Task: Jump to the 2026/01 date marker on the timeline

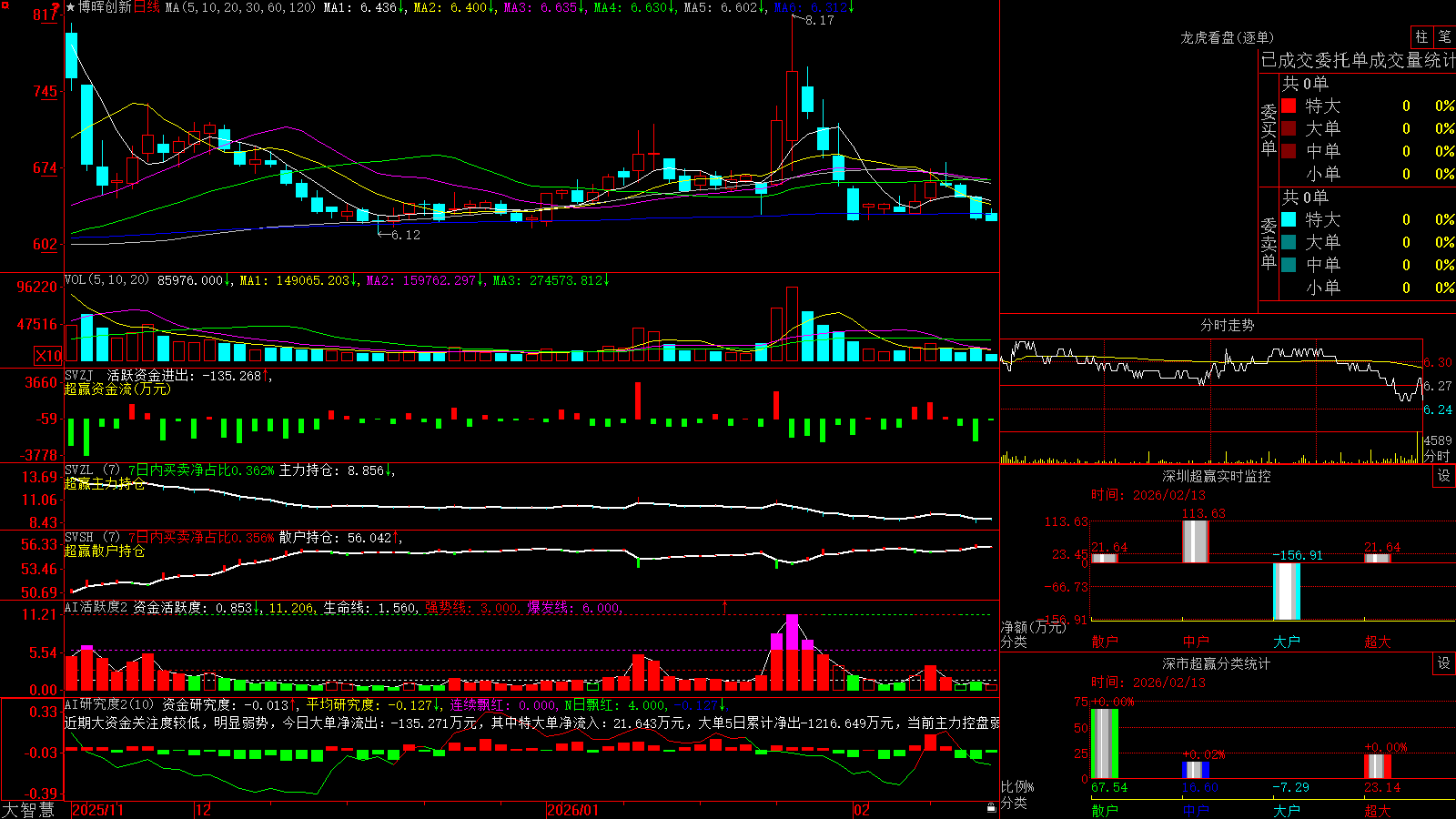Action: click(573, 810)
